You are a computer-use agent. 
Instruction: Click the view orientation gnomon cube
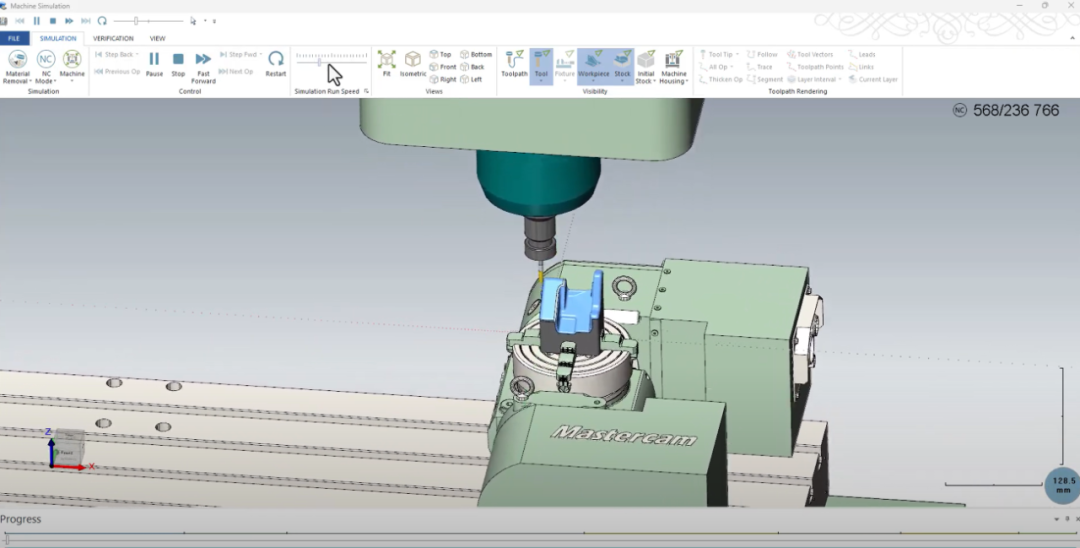click(68, 446)
